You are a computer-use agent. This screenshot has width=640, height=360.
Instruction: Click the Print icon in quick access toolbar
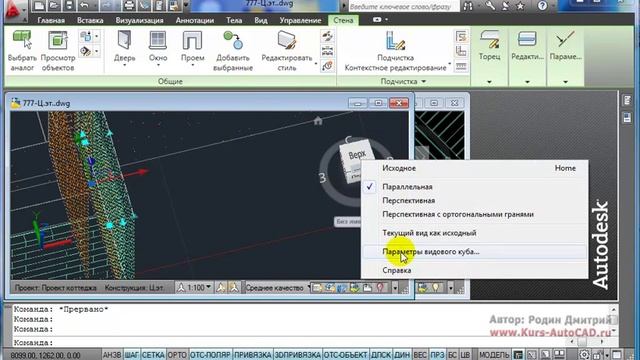[x=129, y=6]
